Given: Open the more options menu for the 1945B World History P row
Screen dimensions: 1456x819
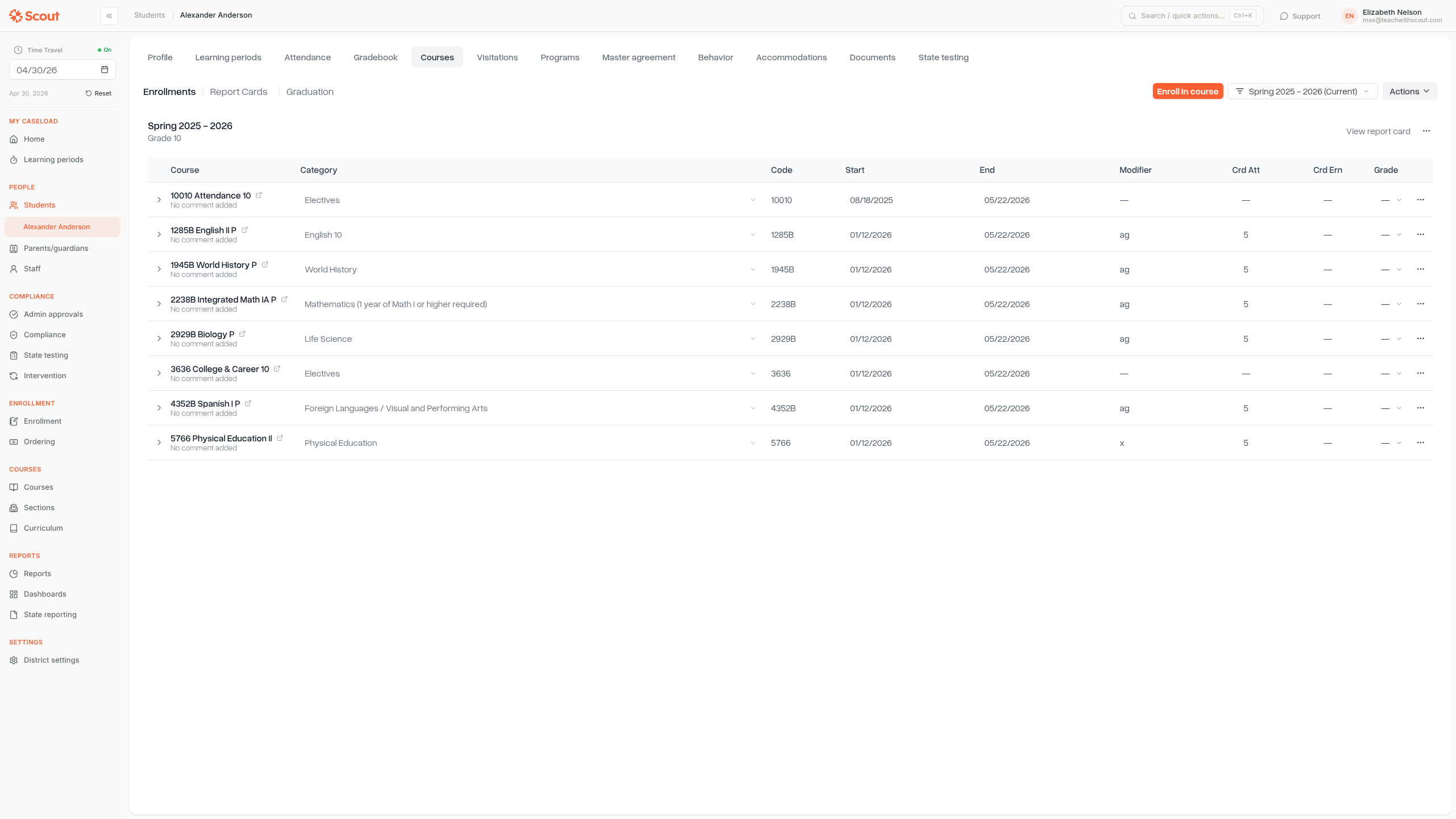Looking at the screenshot, I should (1421, 269).
